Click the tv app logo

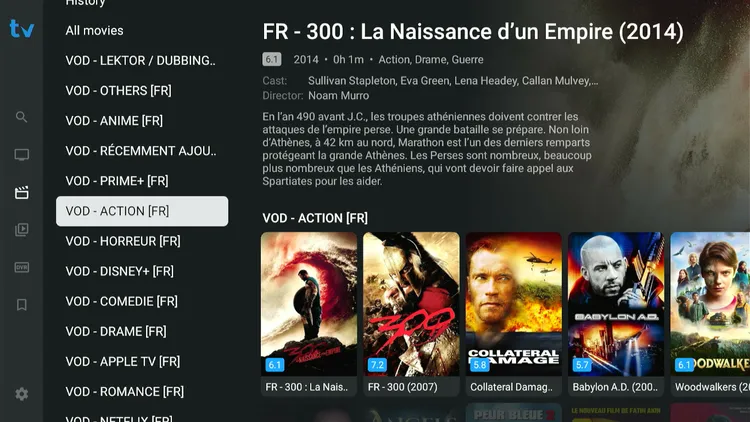click(22, 29)
